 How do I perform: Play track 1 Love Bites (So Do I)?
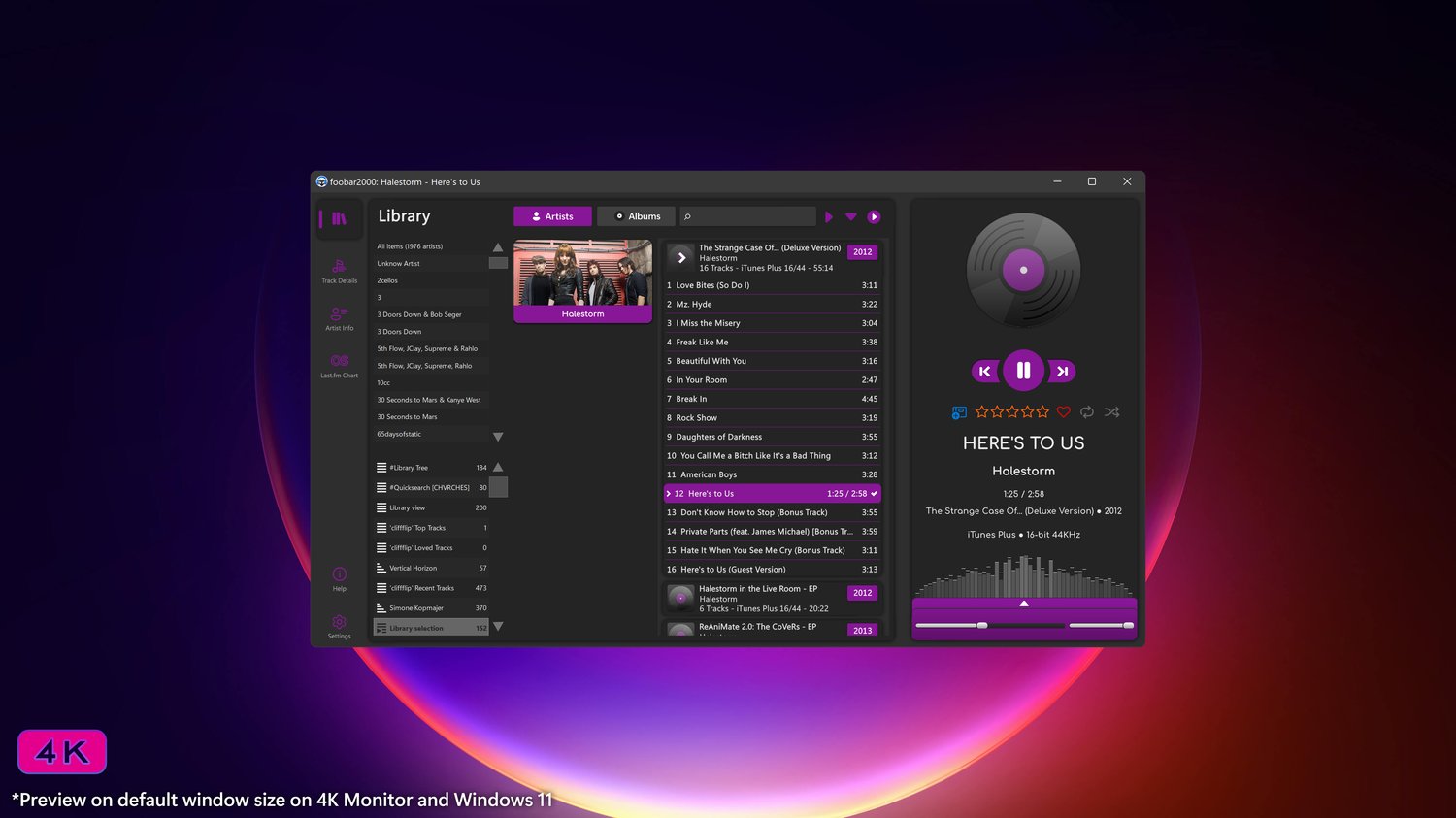[772, 285]
